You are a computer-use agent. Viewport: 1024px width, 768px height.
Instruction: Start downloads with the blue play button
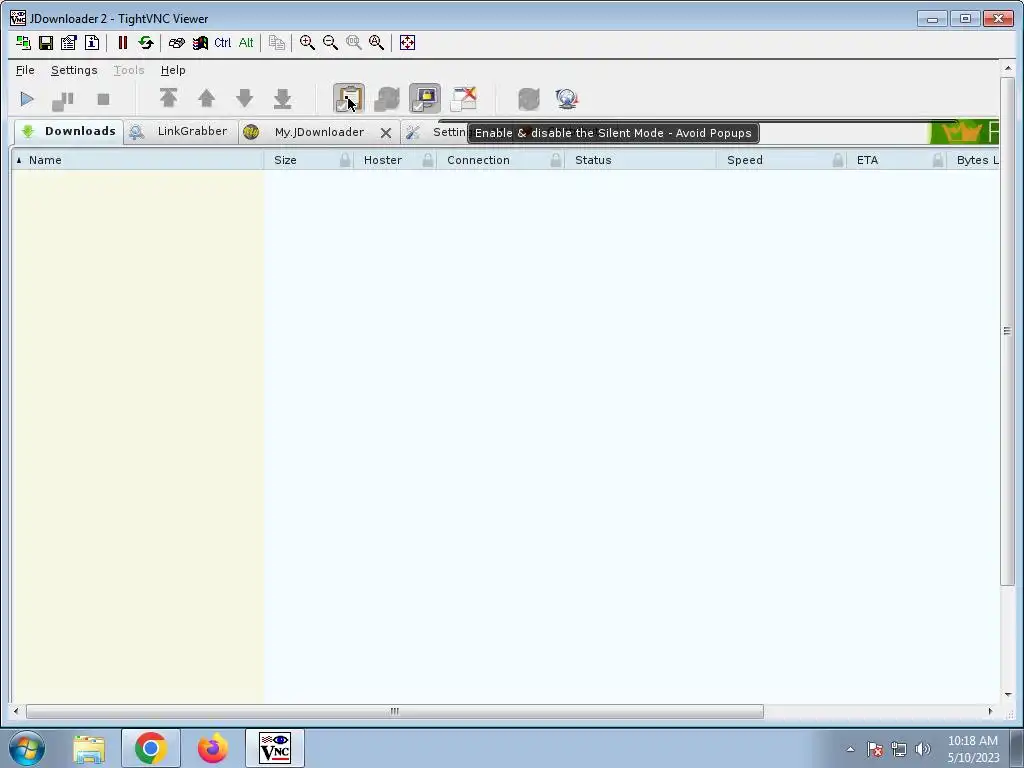tap(27, 99)
